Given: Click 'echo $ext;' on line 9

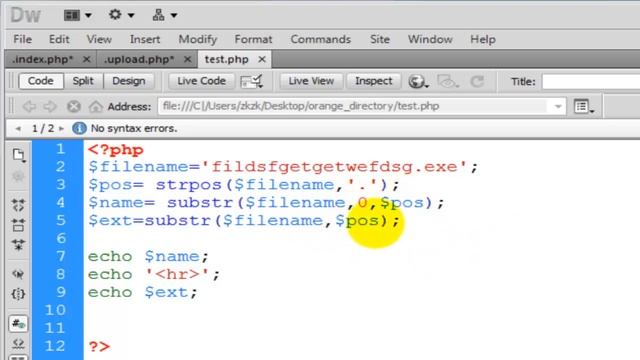Looking at the screenshot, I should click(142, 293).
